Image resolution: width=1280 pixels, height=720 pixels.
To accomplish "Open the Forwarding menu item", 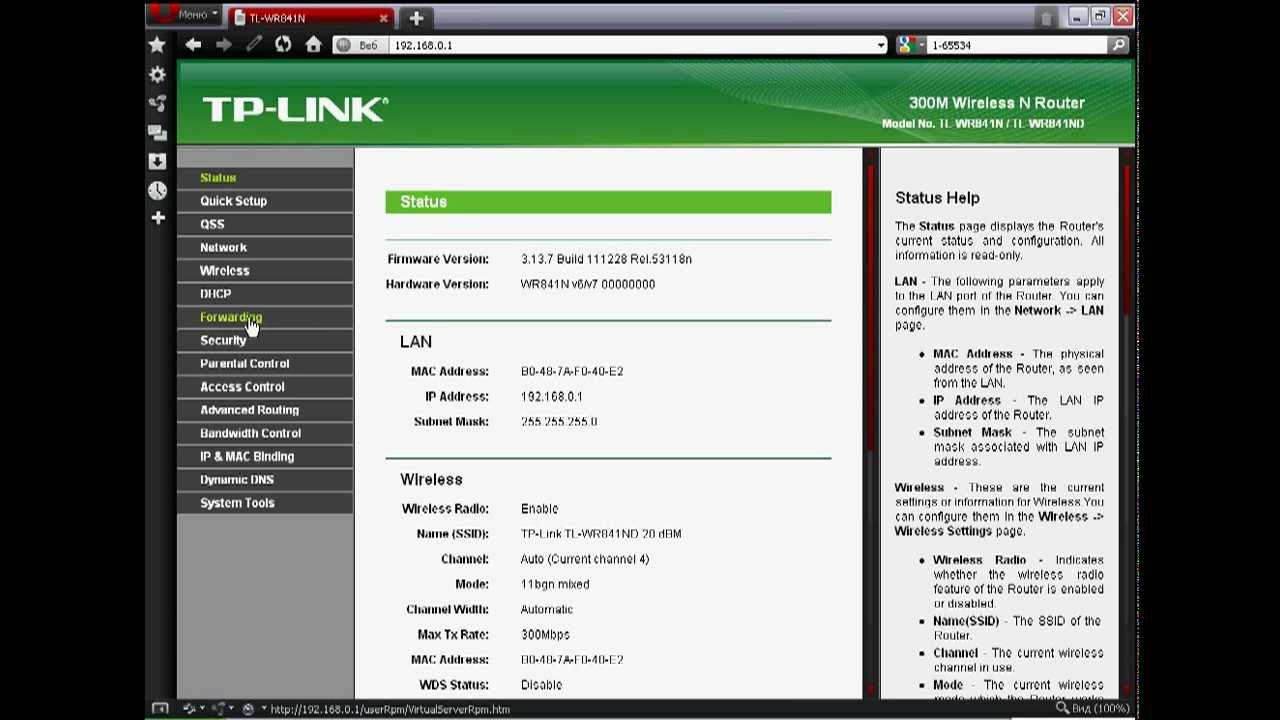I will [x=230, y=317].
